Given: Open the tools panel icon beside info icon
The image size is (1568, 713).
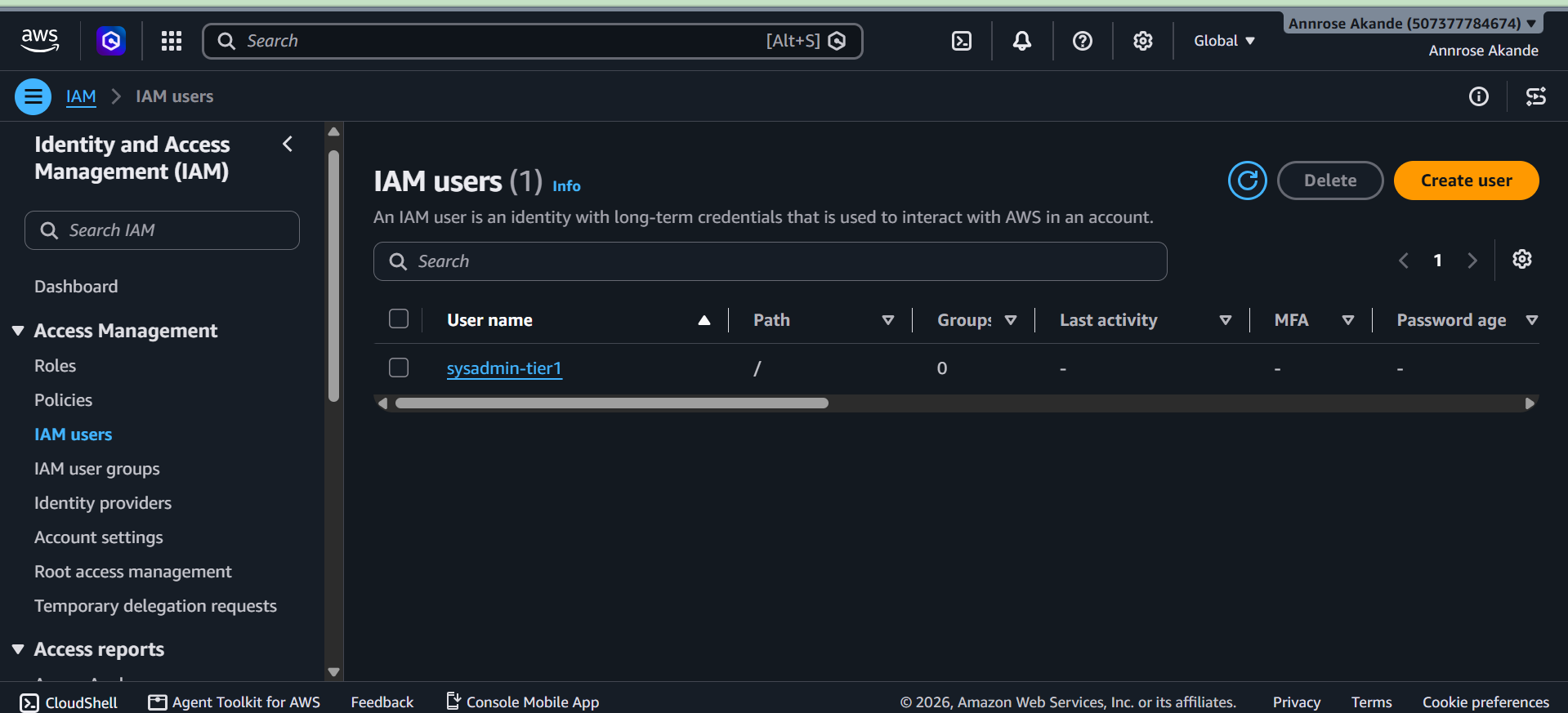Looking at the screenshot, I should tap(1536, 96).
